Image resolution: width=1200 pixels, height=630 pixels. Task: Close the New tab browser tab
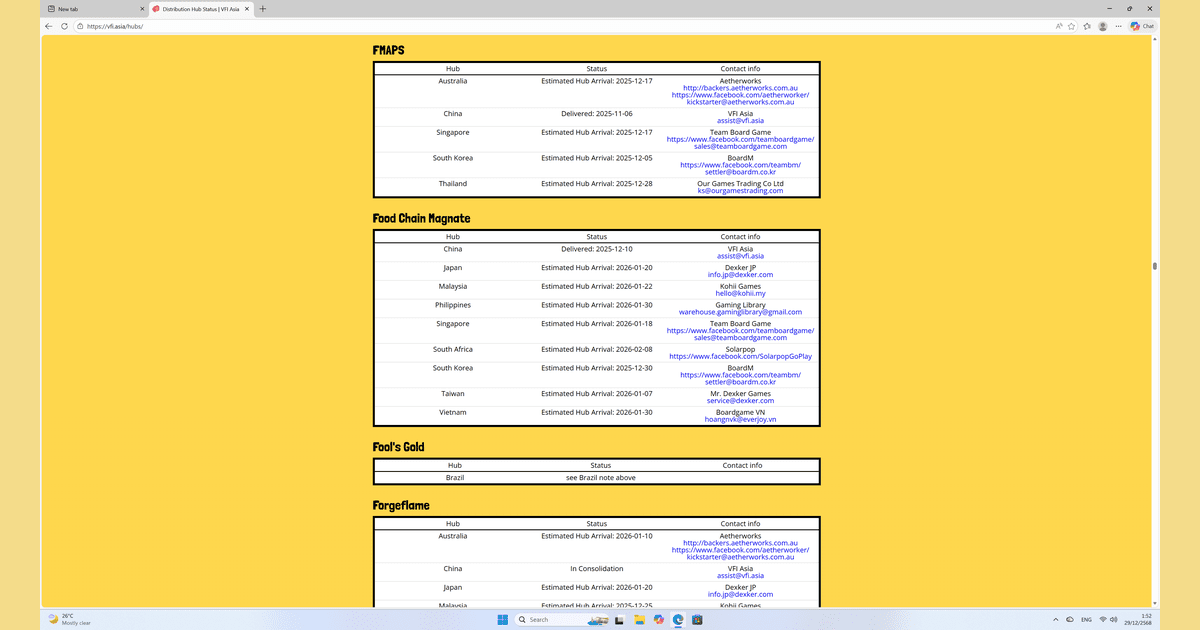click(140, 9)
